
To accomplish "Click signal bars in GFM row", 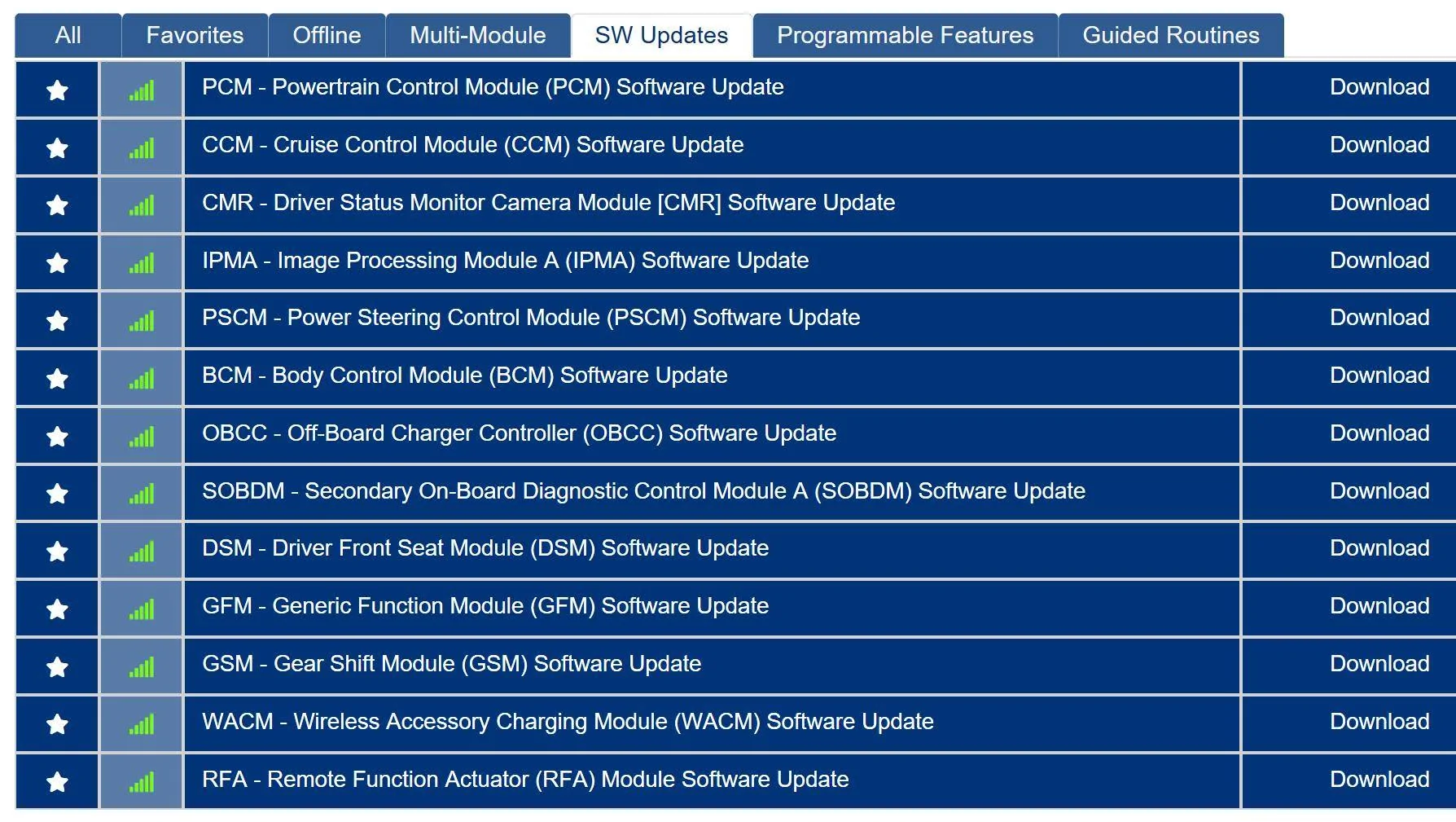I will tap(142, 609).
